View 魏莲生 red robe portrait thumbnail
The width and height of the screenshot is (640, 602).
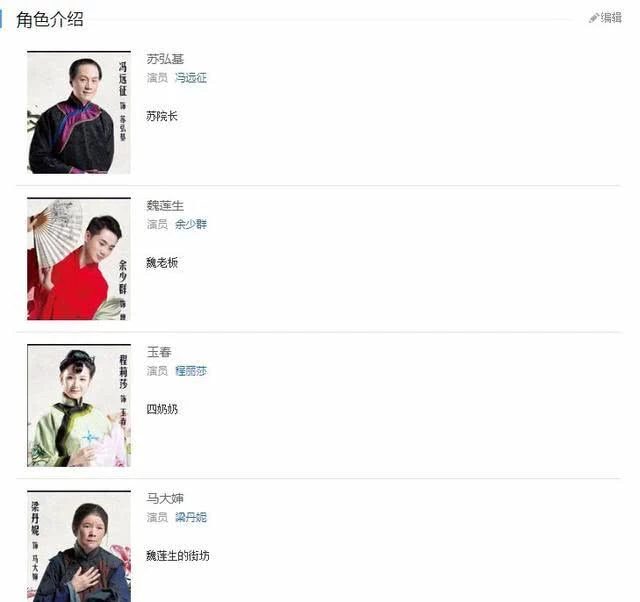(x=79, y=259)
